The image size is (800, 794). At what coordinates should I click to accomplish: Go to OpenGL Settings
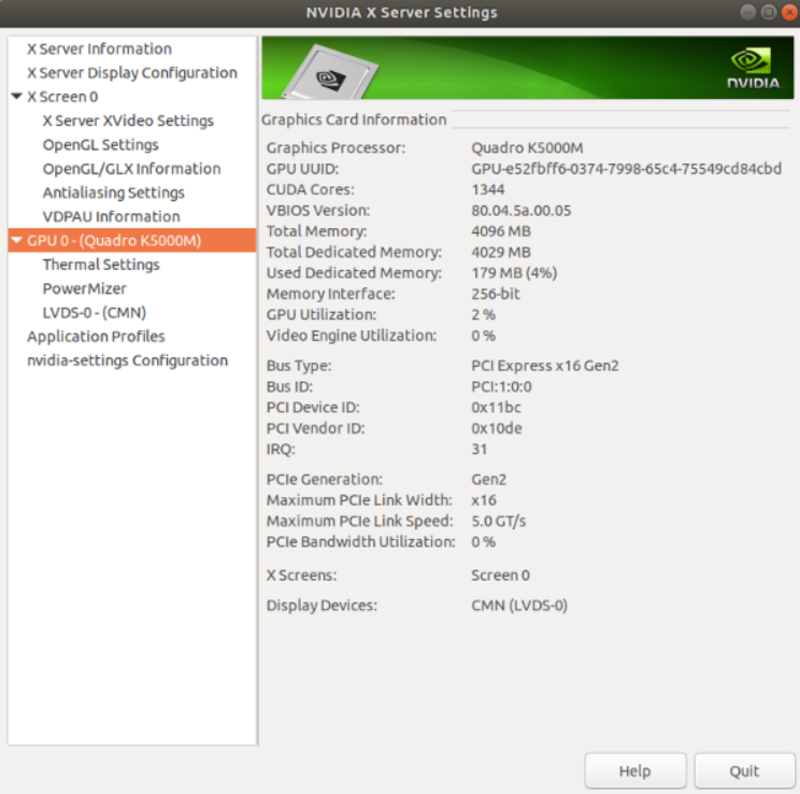point(100,145)
